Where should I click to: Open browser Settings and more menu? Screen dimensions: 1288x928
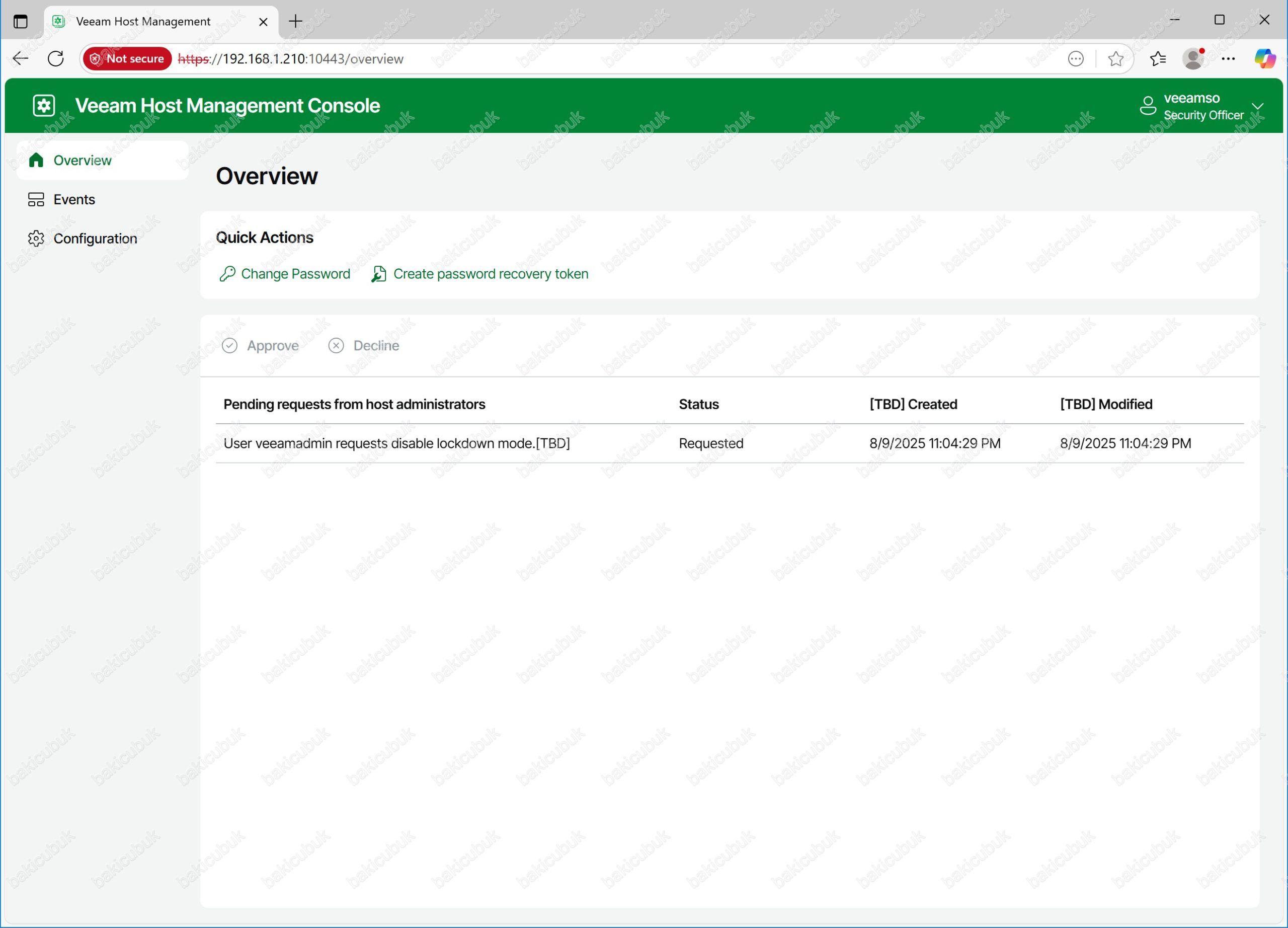[1228, 58]
